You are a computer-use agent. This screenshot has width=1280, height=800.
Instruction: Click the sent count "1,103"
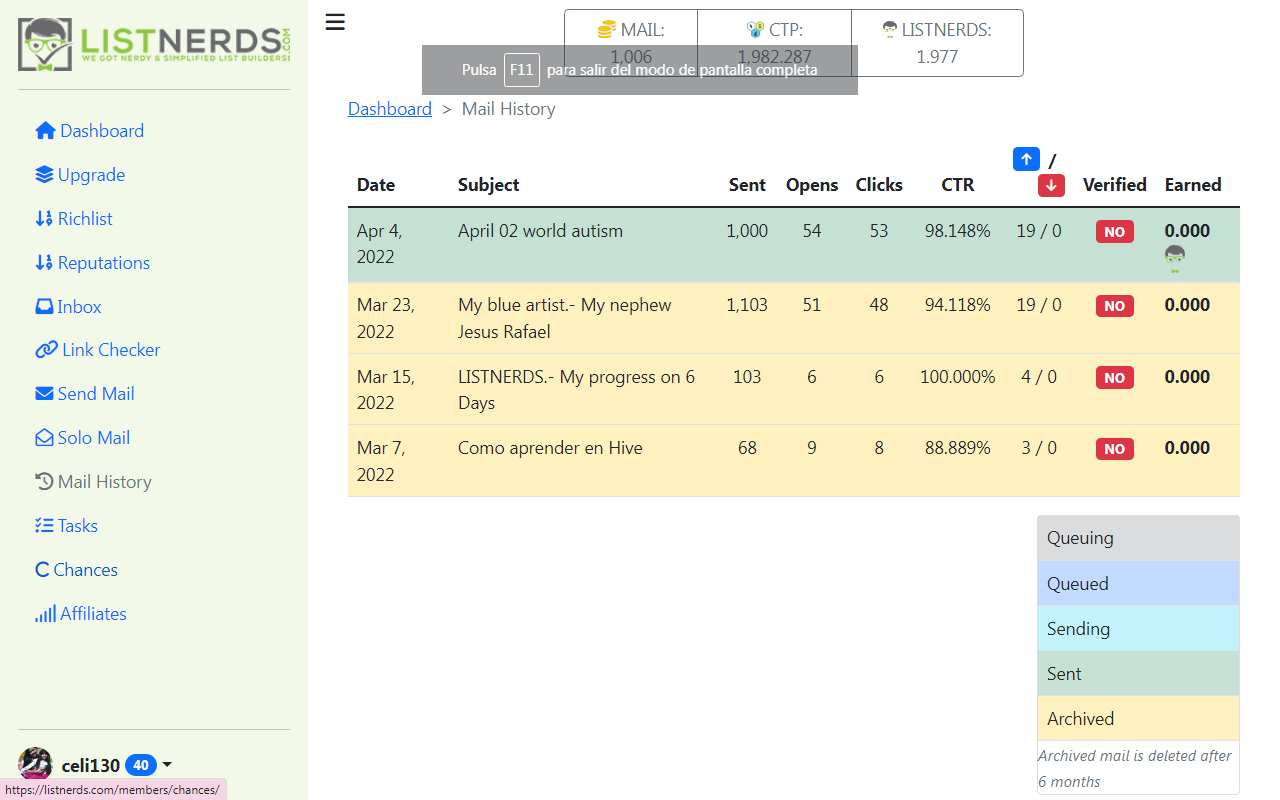747,305
